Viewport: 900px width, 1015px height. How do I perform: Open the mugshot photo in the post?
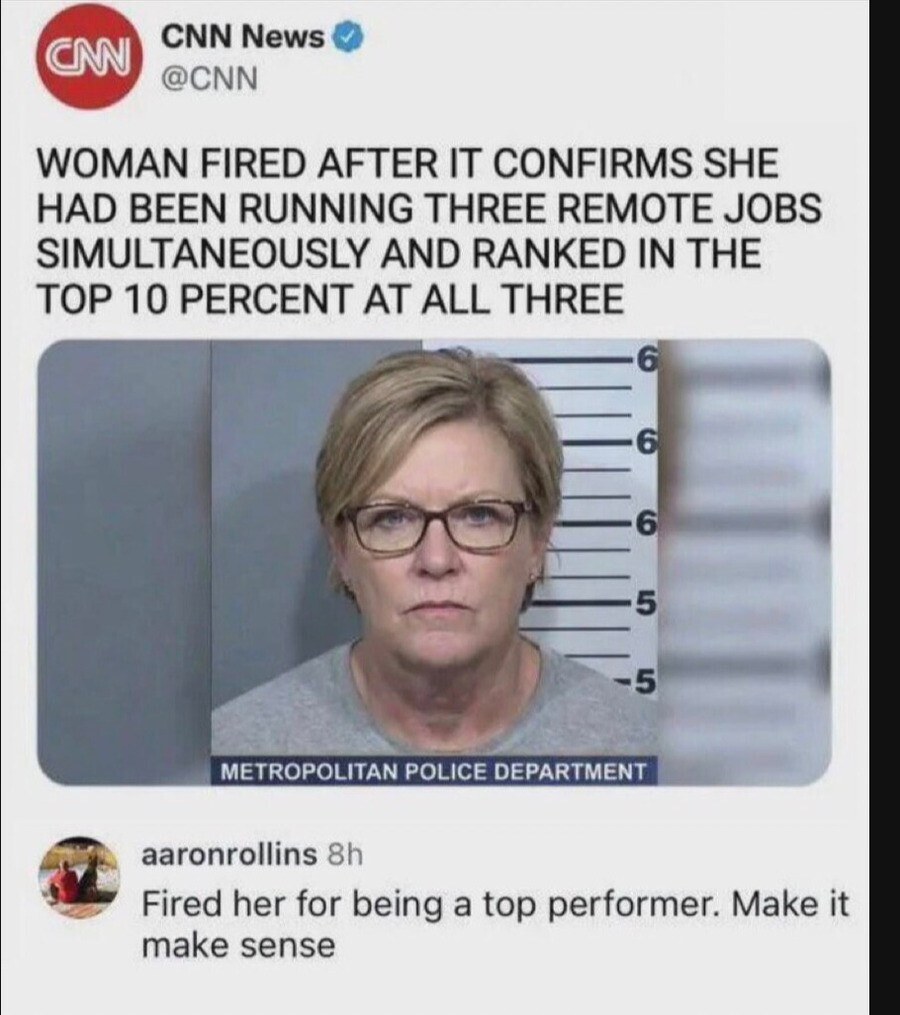[x=434, y=562]
